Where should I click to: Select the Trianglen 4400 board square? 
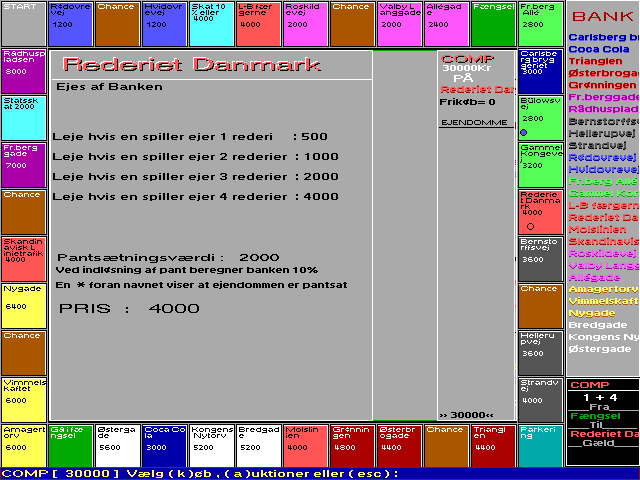click(493, 445)
